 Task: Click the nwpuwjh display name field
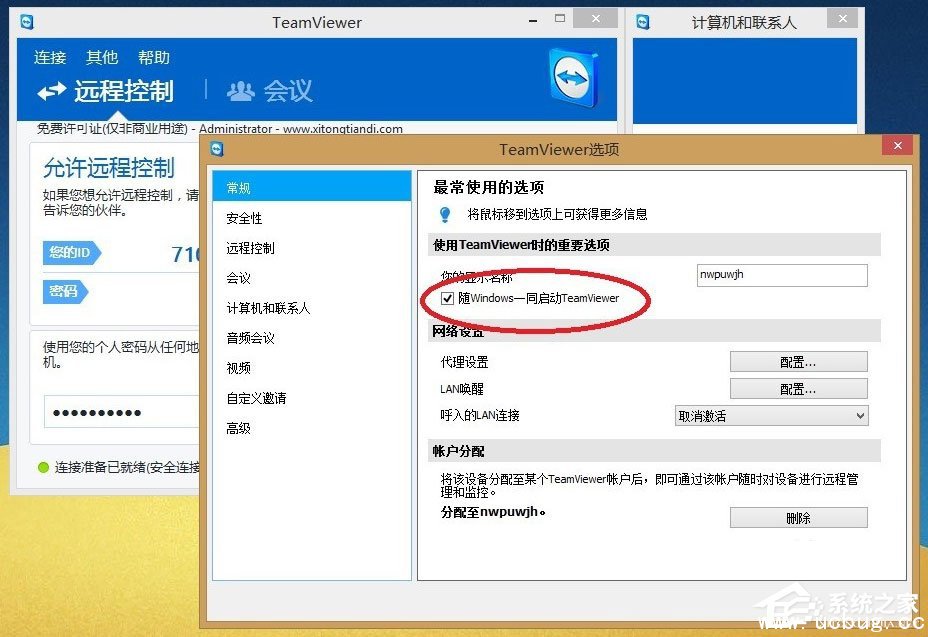click(x=780, y=274)
